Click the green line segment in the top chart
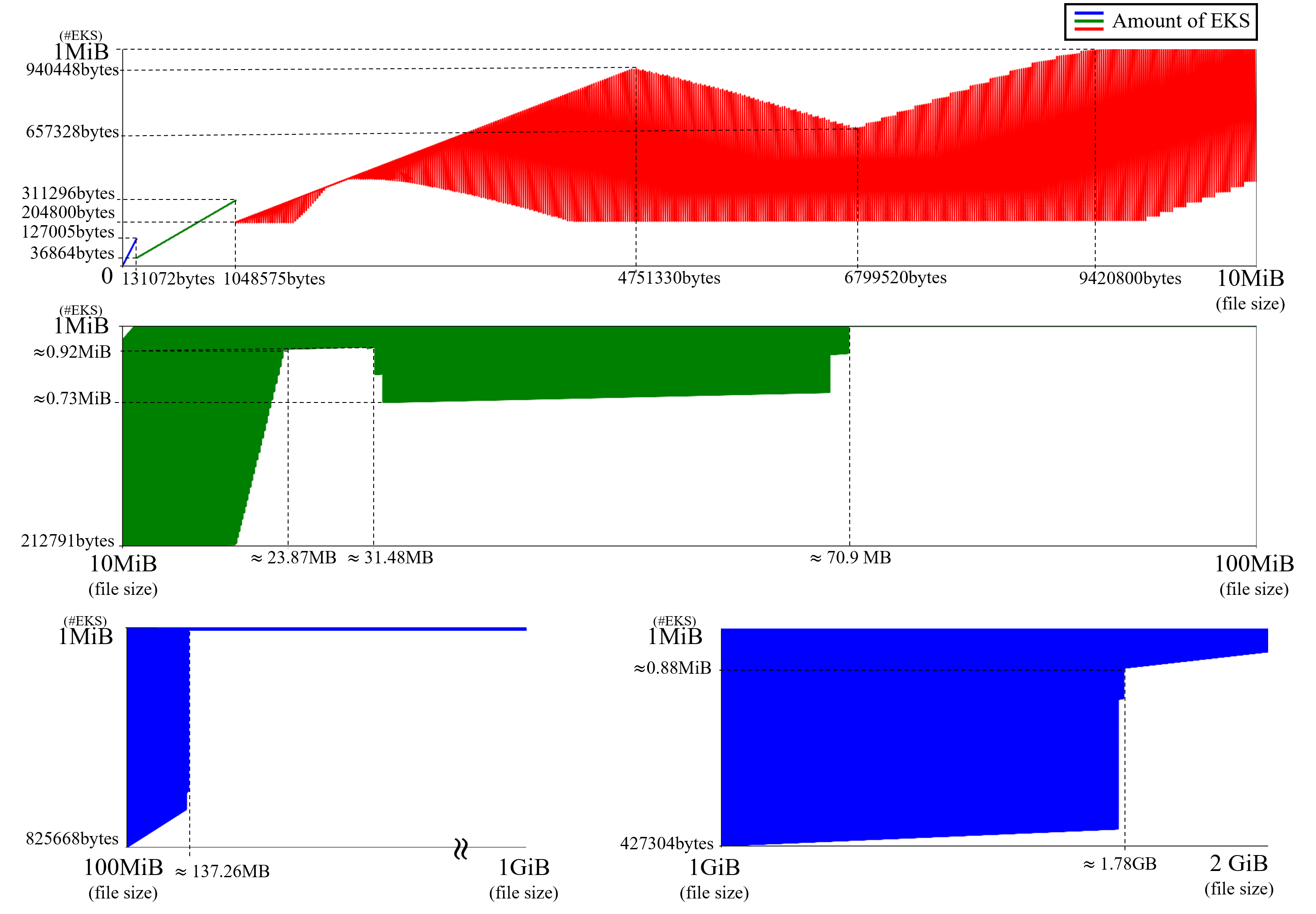The image size is (1316, 914). click(x=186, y=229)
